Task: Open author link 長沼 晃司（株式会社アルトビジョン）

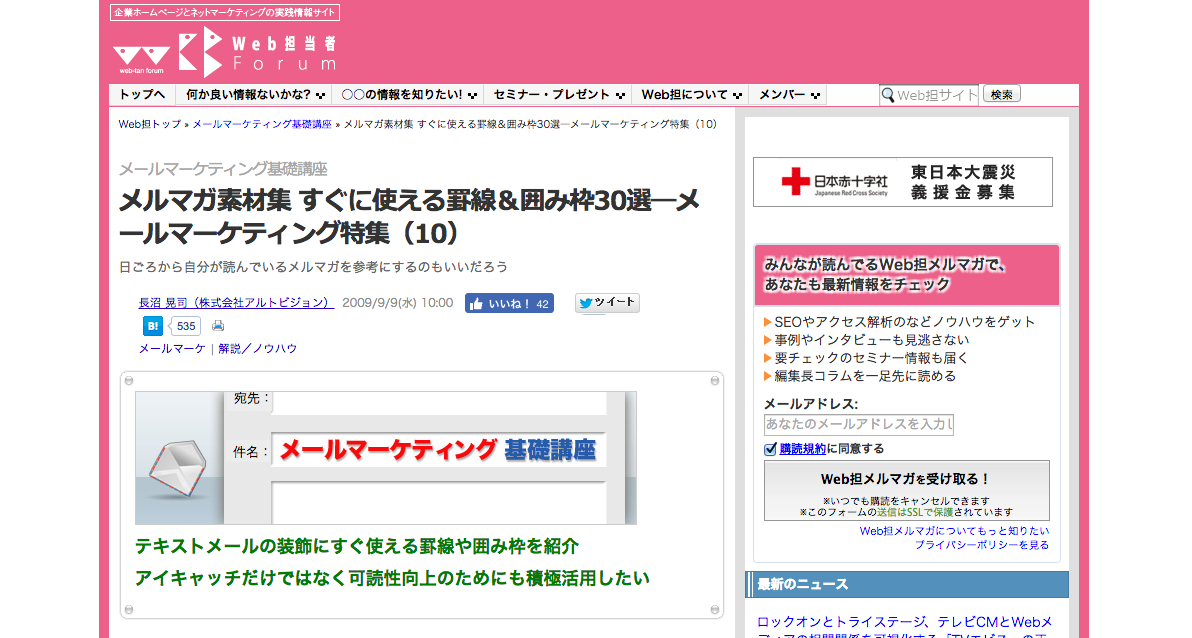Action: click(x=236, y=303)
